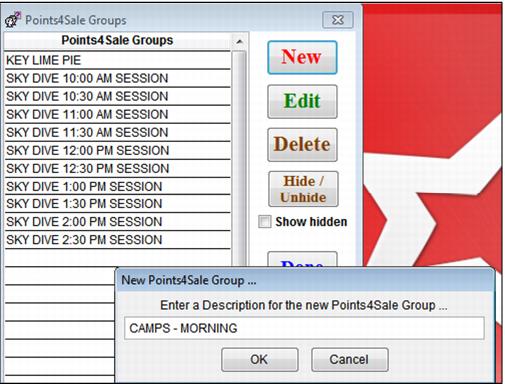This screenshot has width=505, height=384.
Task: Select SKY DIVE 12:00 PM SESSION row
Action: tap(117, 150)
